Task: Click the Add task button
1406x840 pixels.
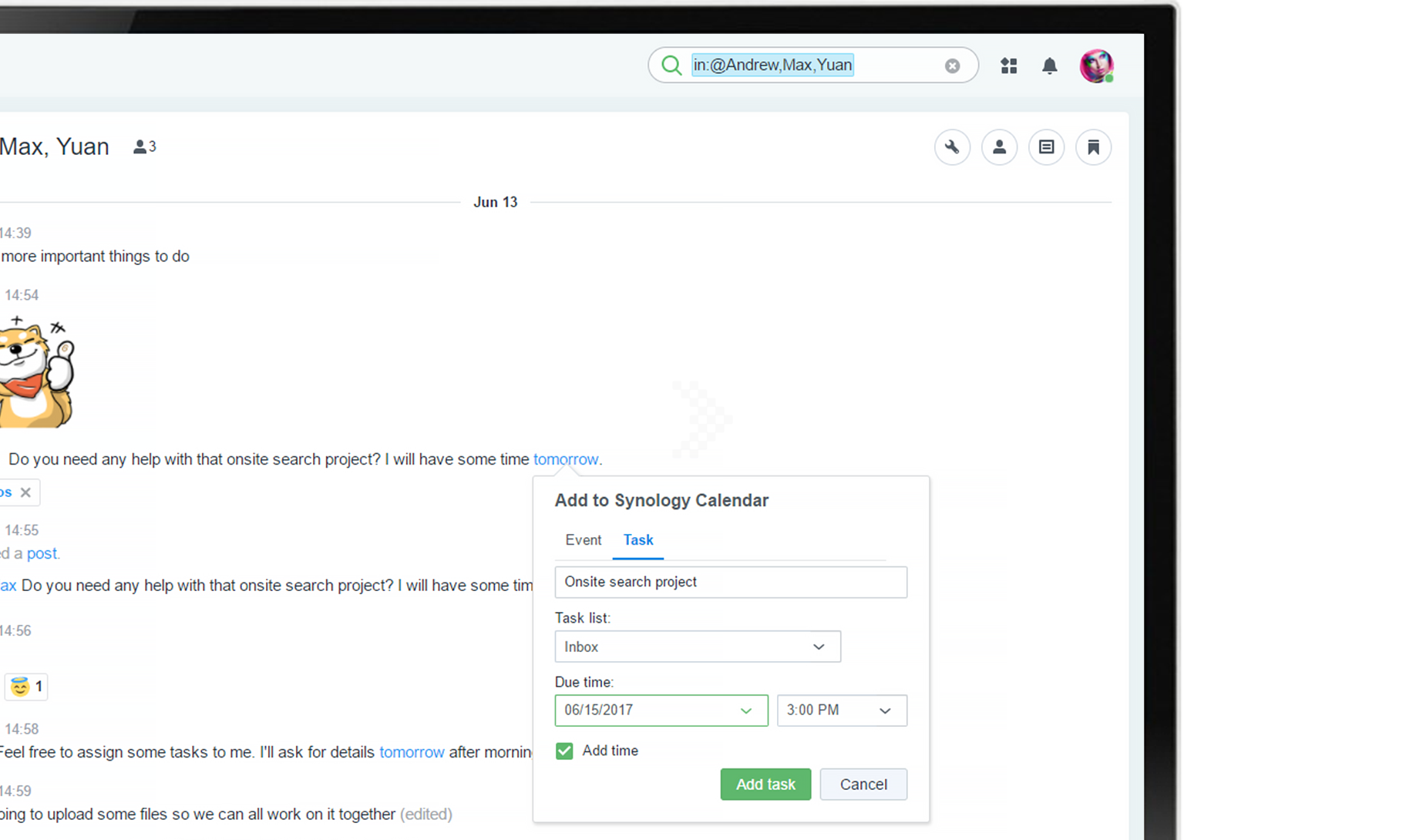Action: [x=765, y=784]
